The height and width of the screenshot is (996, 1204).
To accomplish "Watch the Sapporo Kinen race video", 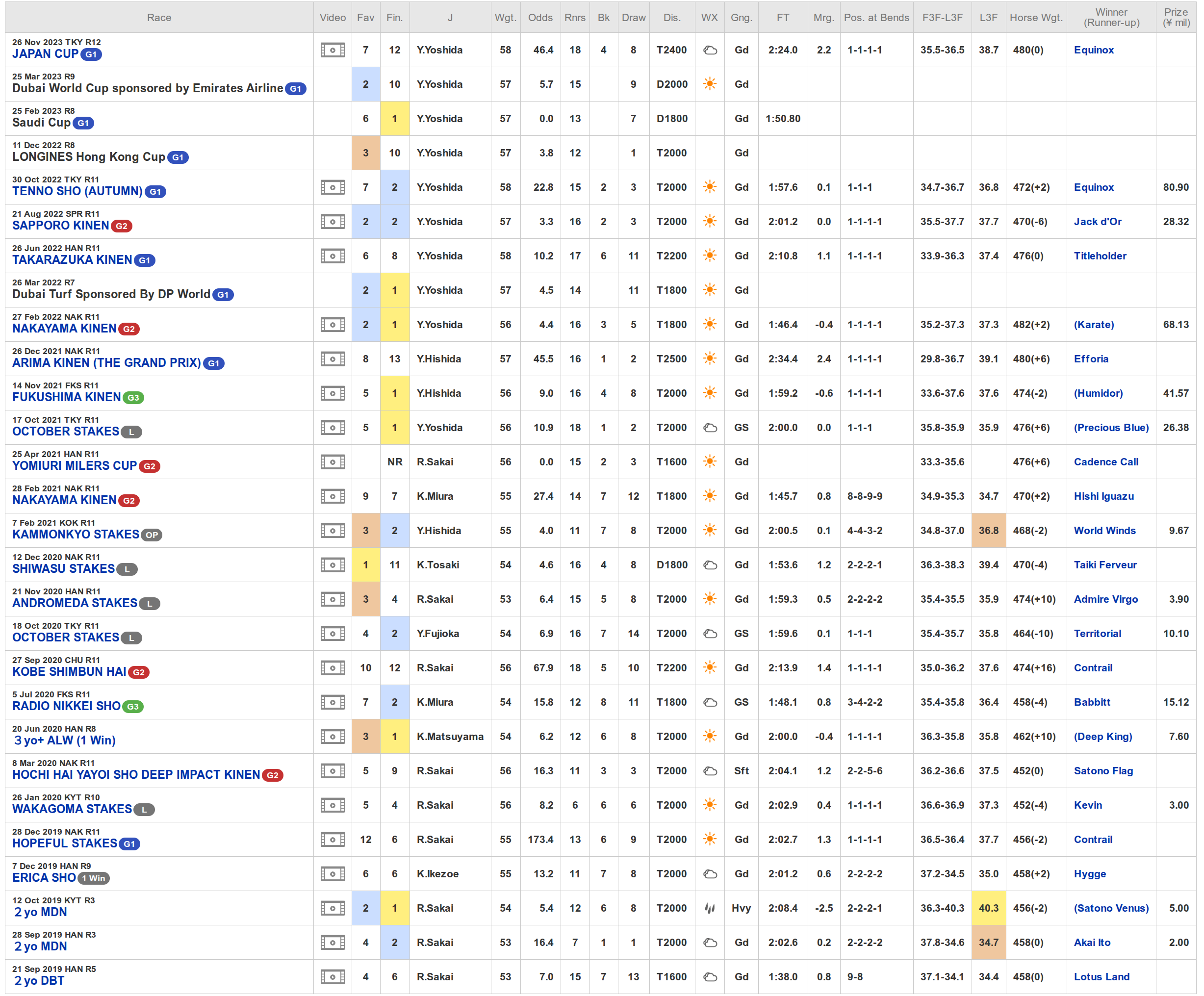I will tap(332, 222).
